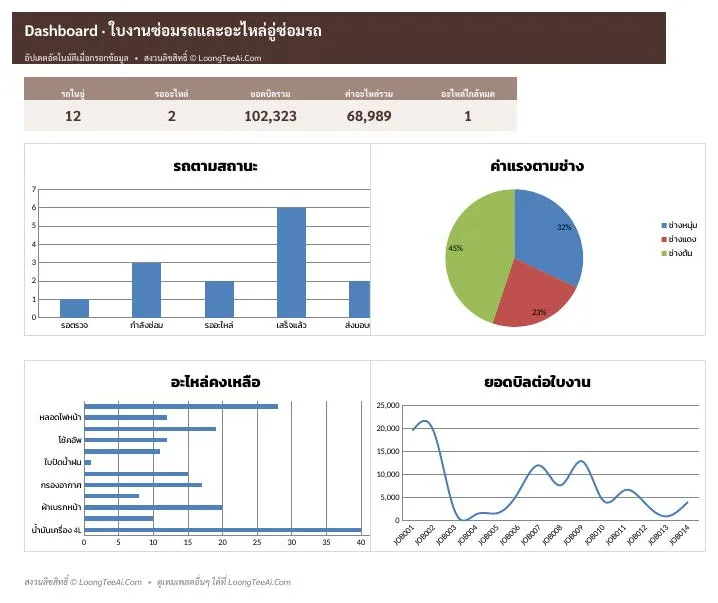Image resolution: width=718 pixels, height=603 pixels.
Task: Click the green ช่างต้น legend swatch
Action: (x=664, y=253)
